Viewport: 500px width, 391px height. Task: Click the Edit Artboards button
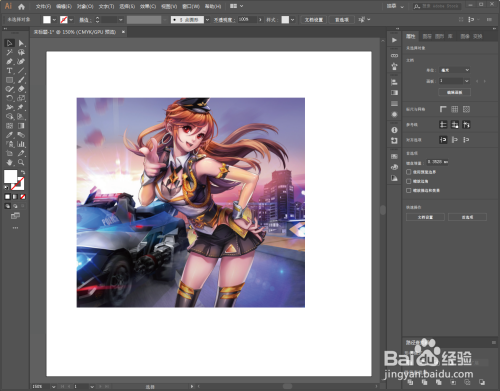click(454, 92)
